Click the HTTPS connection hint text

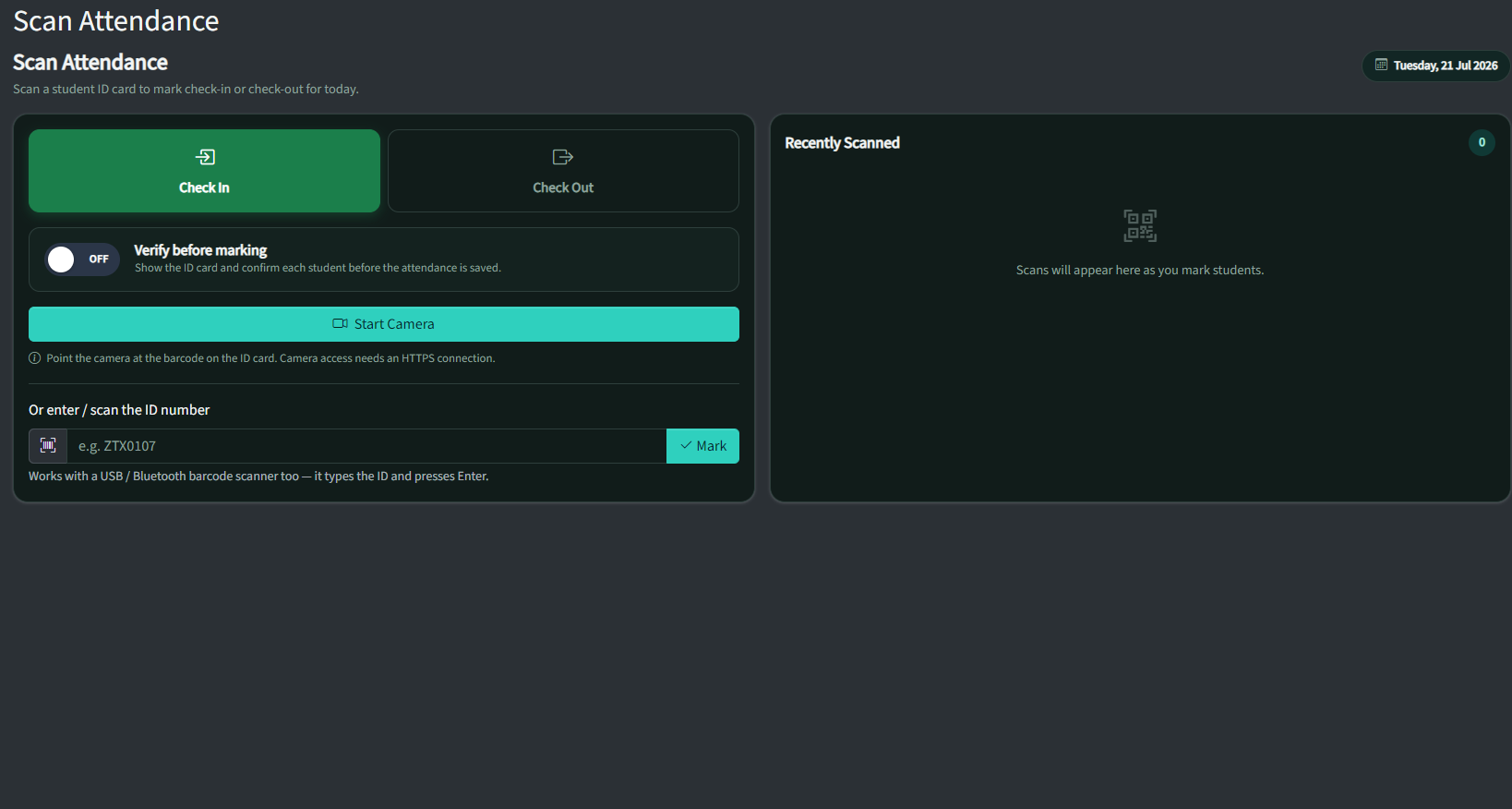click(270, 358)
